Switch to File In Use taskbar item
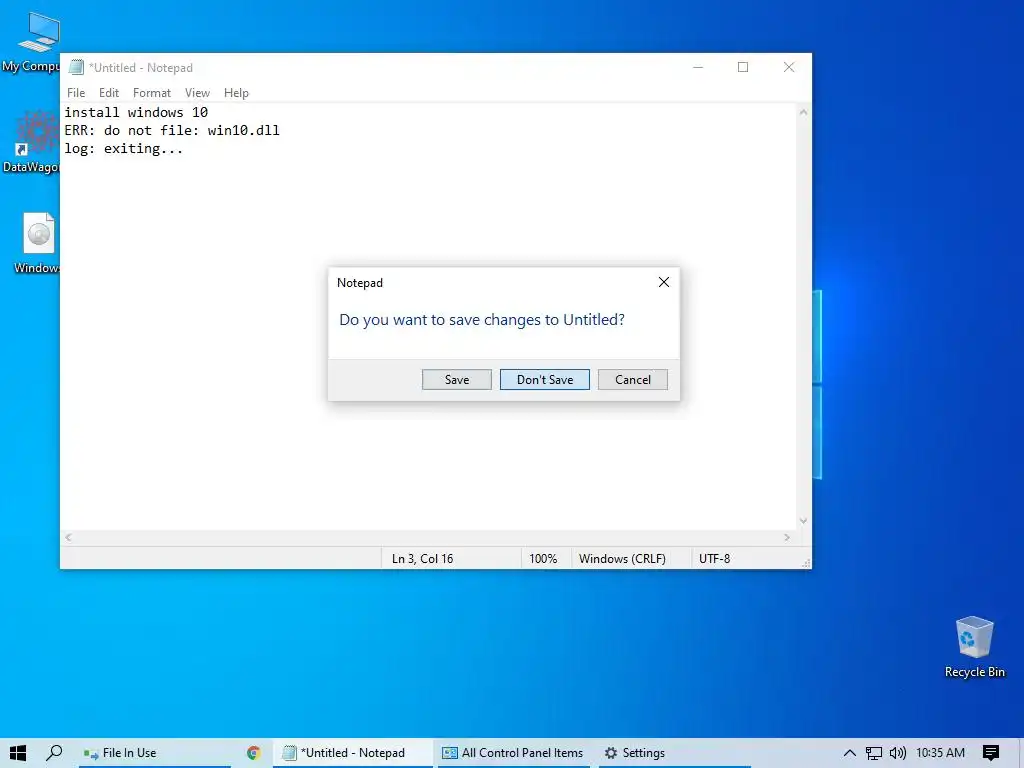 pos(155,753)
